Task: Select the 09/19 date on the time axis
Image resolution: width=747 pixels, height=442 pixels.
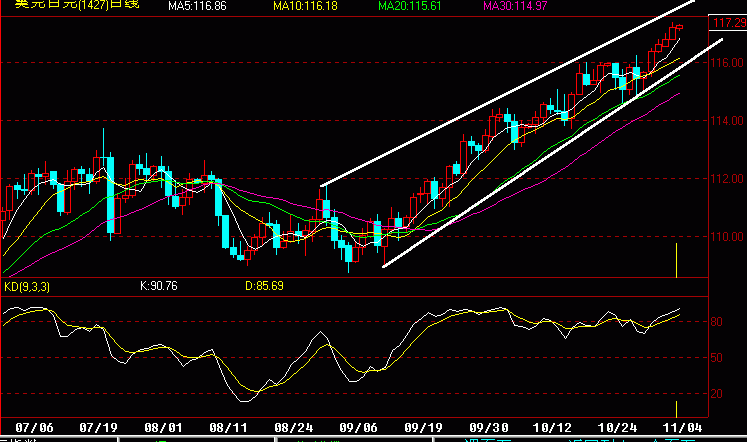Action: pos(424,428)
